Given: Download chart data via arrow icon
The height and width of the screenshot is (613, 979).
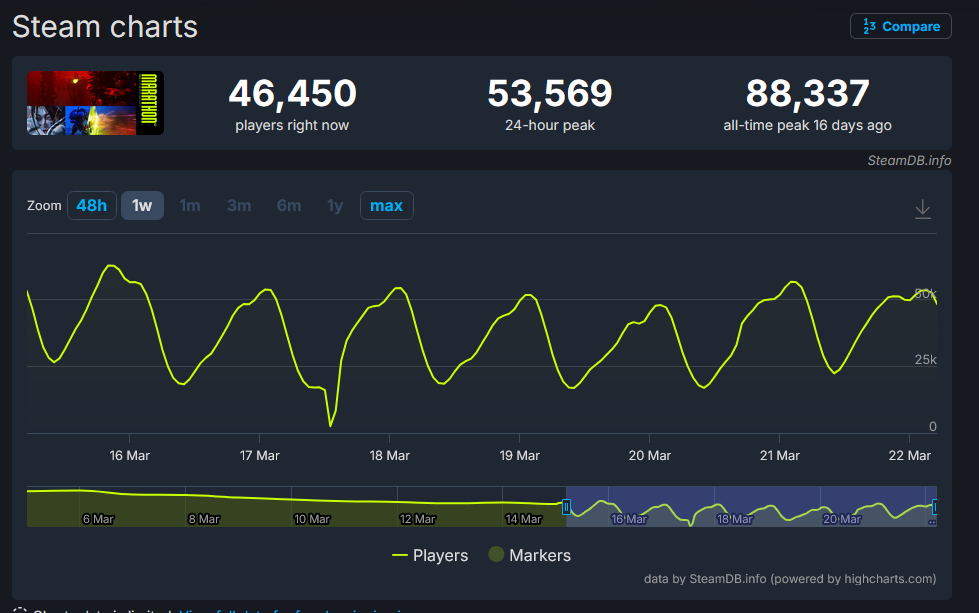Looking at the screenshot, I should (x=923, y=208).
